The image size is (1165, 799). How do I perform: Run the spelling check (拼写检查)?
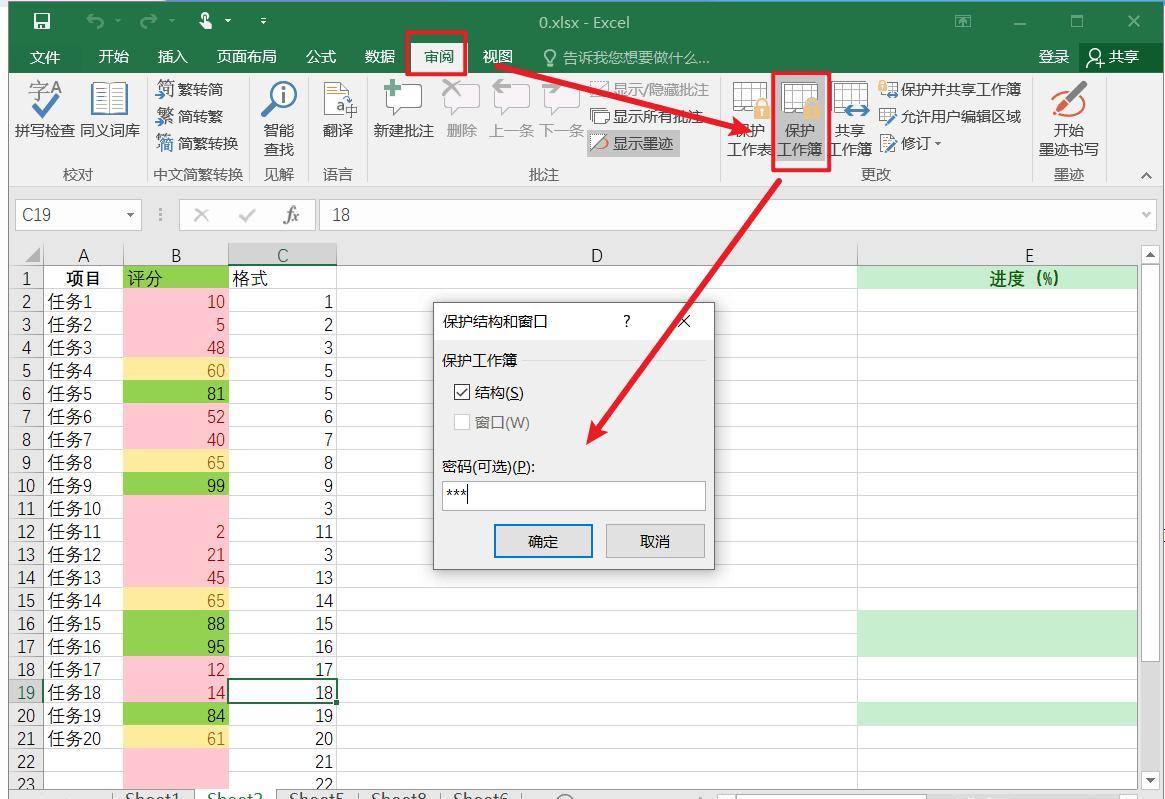(45, 110)
